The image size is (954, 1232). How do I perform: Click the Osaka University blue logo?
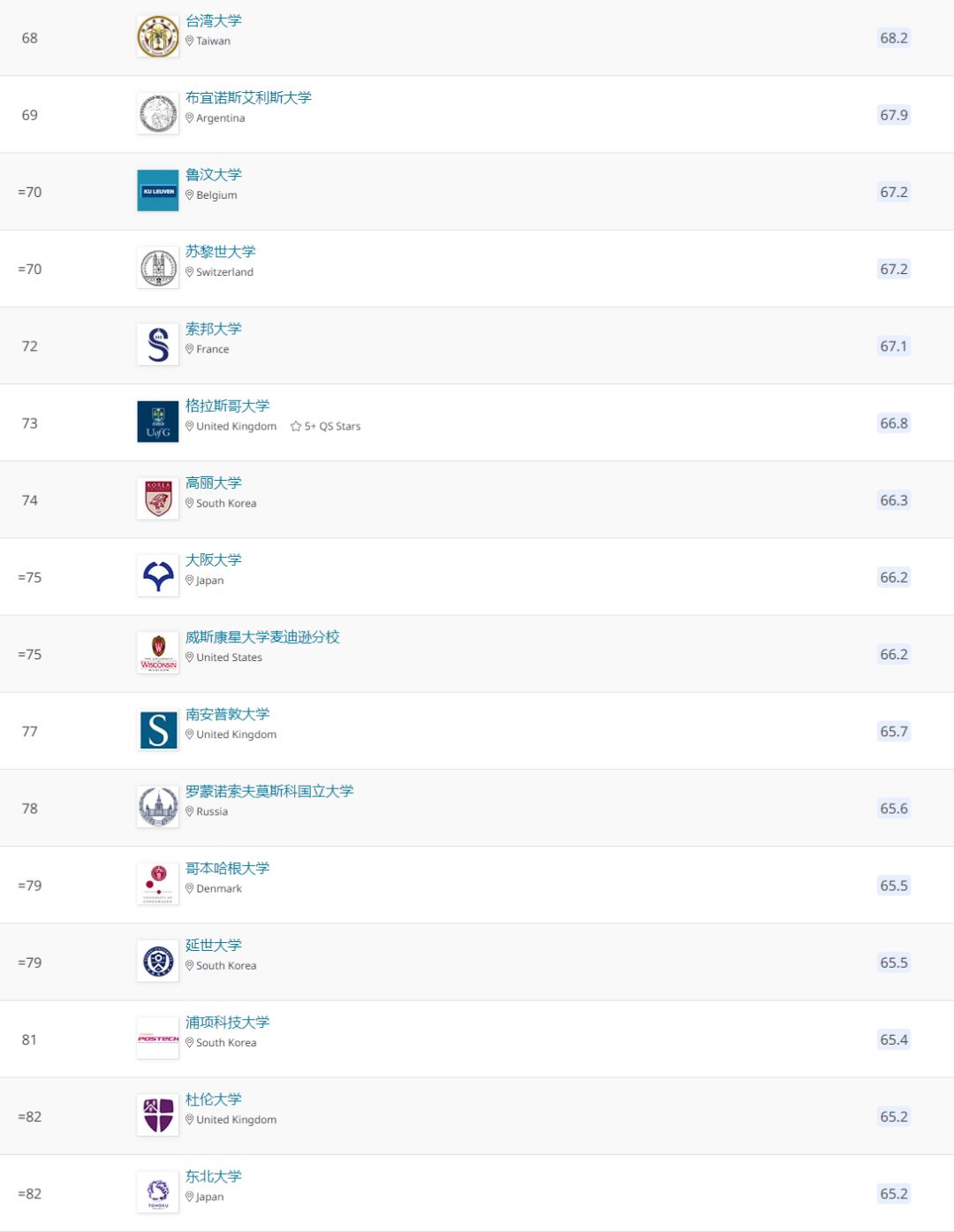pyautogui.click(x=158, y=576)
